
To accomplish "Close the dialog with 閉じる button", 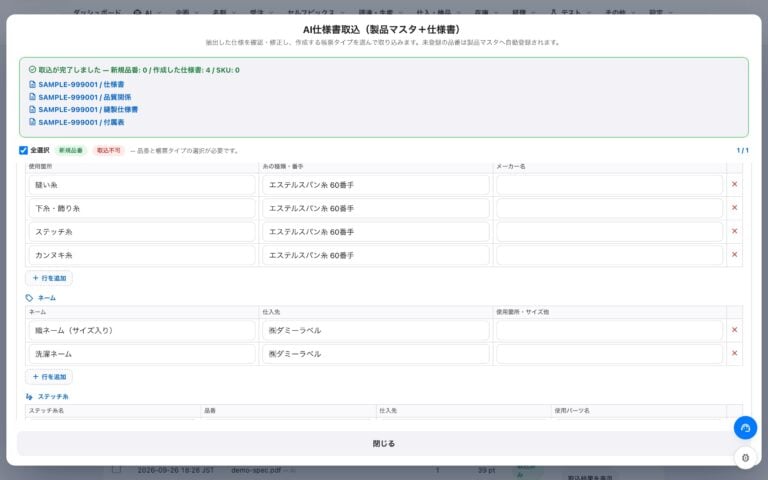I will 384,443.
